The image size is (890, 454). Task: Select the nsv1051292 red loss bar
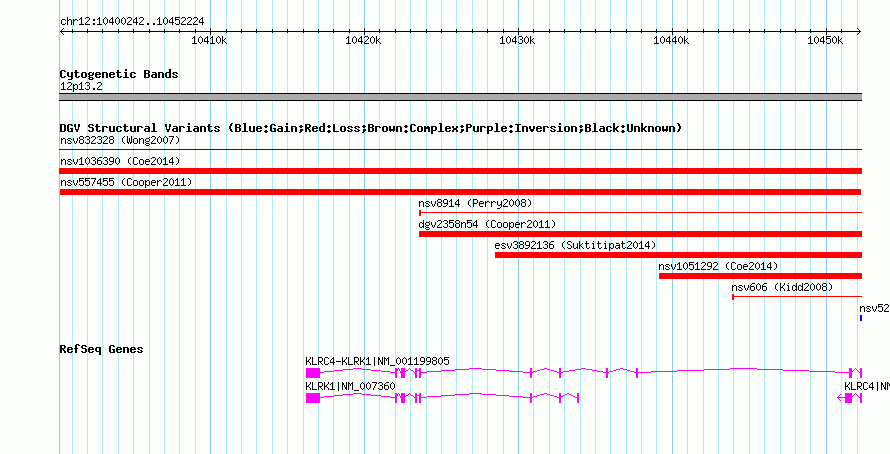point(761,276)
